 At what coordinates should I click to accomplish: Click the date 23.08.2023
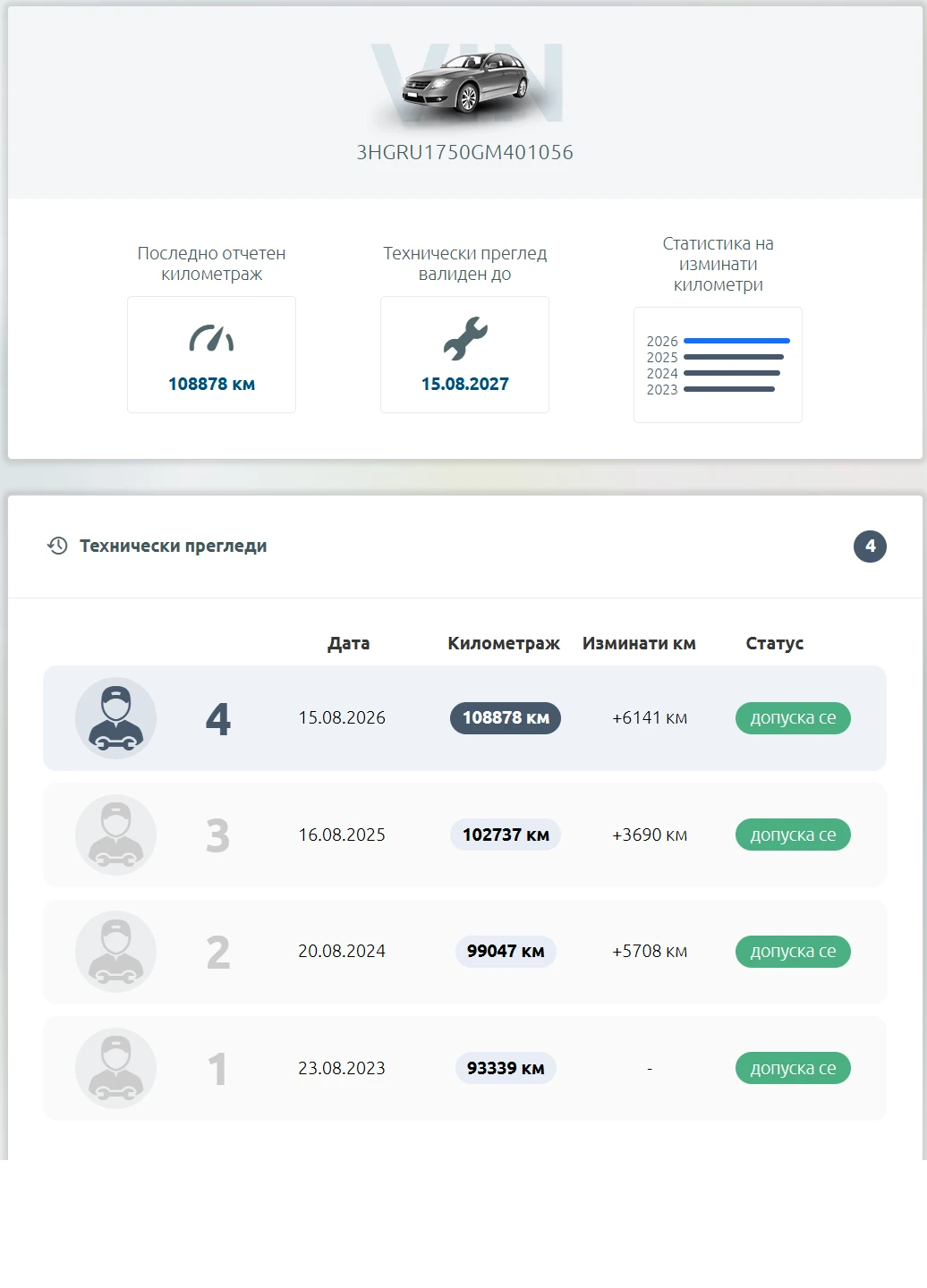tap(342, 1068)
